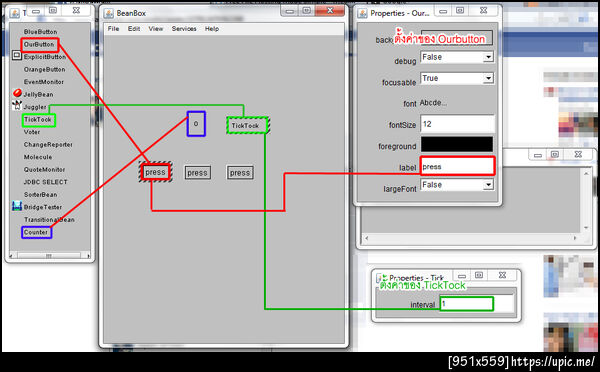Select SorterBean in the ToolBox list

click(x=41, y=195)
